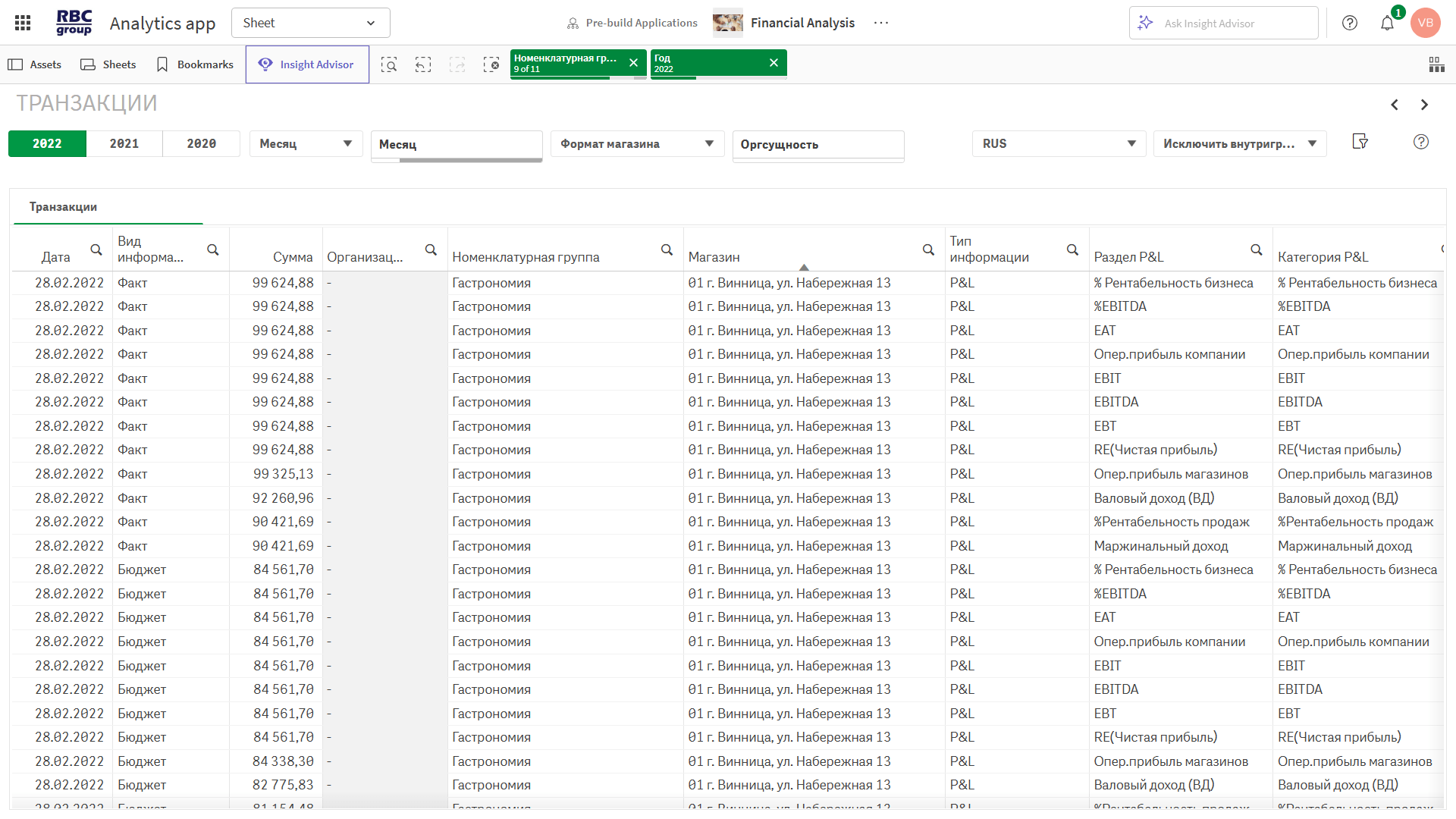Viewport: 1456px width, 819px height.
Task: Open the Insight Advisor button
Action: (307, 64)
